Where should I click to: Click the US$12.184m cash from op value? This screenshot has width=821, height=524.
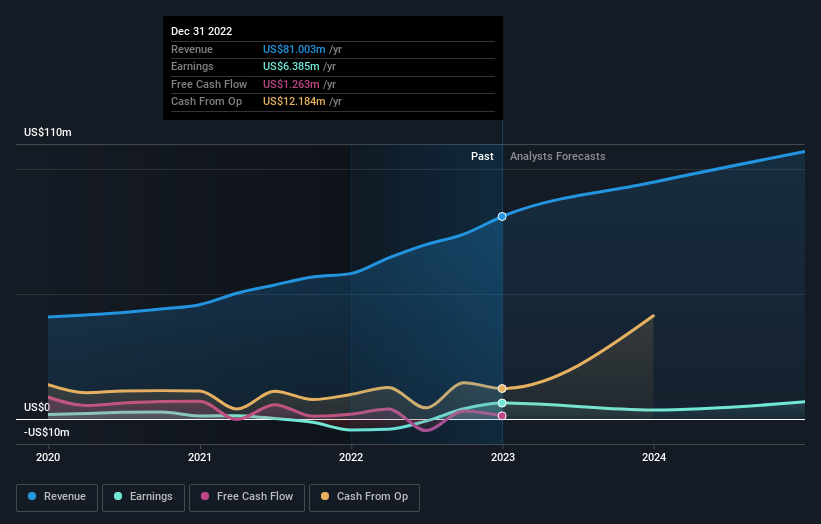click(x=294, y=102)
